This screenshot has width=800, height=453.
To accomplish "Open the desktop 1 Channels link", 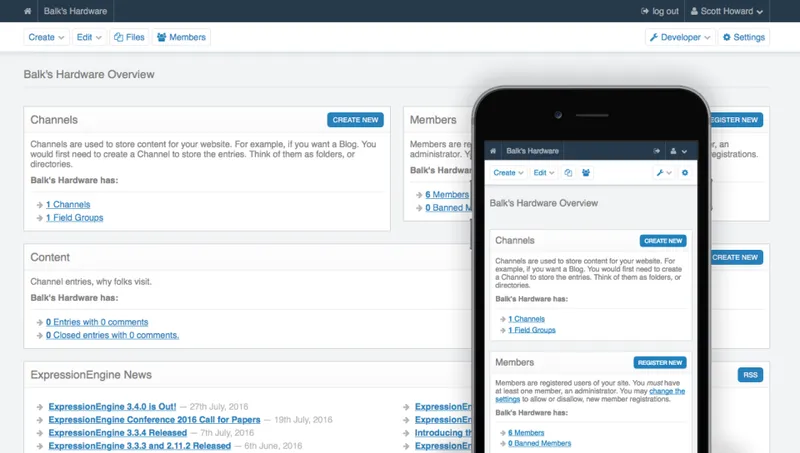I will 68,205.
